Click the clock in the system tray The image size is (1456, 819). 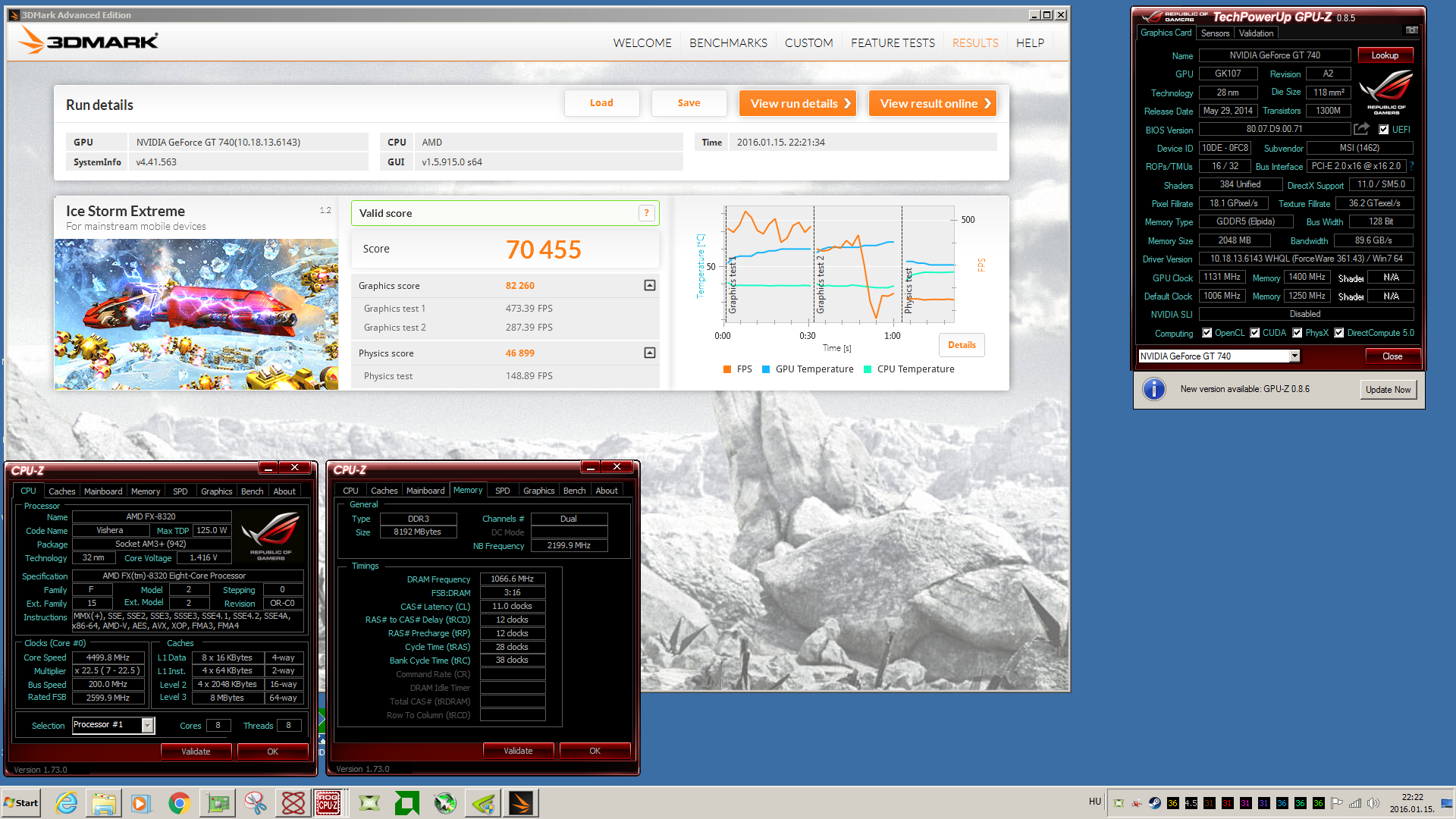pyautogui.click(x=1412, y=803)
